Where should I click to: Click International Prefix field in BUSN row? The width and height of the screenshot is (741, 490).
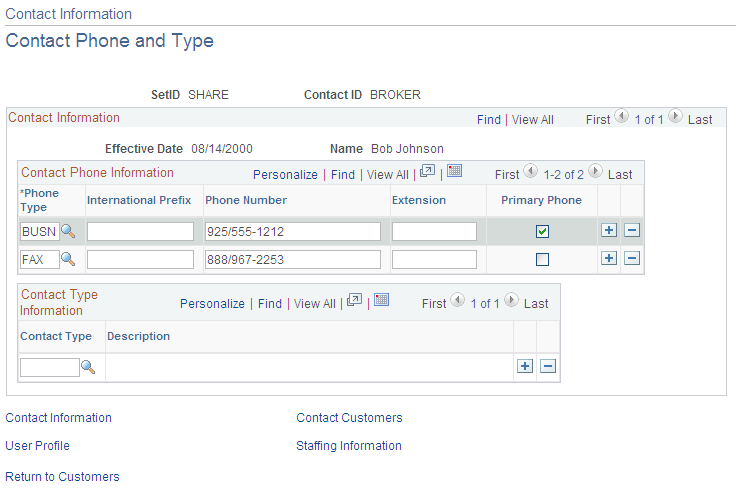[140, 232]
